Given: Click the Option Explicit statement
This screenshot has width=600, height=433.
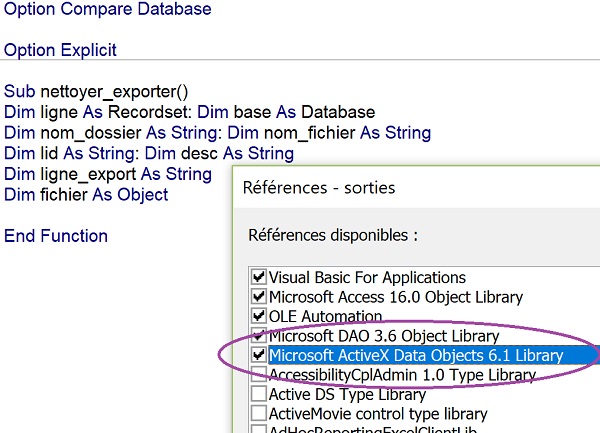Looking at the screenshot, I should click(x=60, y=49).
